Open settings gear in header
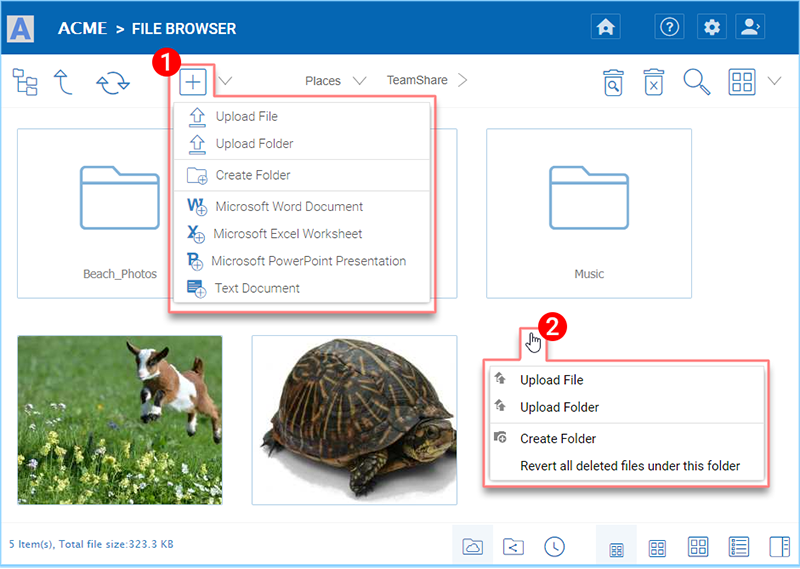This screenshot has width=800, height=569. coord(711,28)
